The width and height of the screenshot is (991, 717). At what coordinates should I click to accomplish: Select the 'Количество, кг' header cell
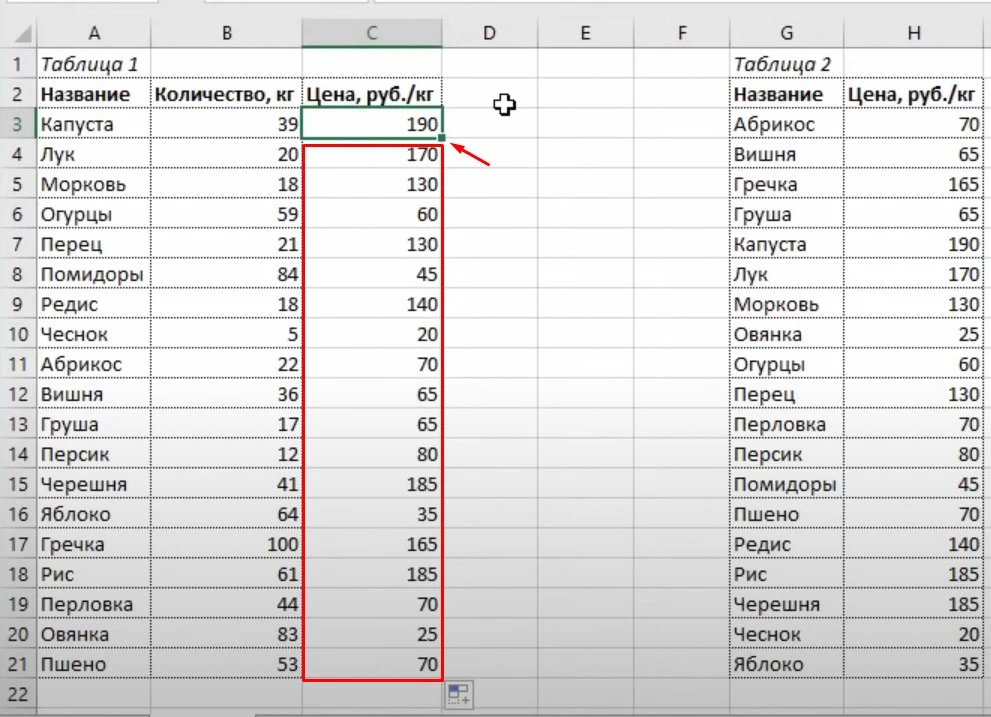[226, 94]
